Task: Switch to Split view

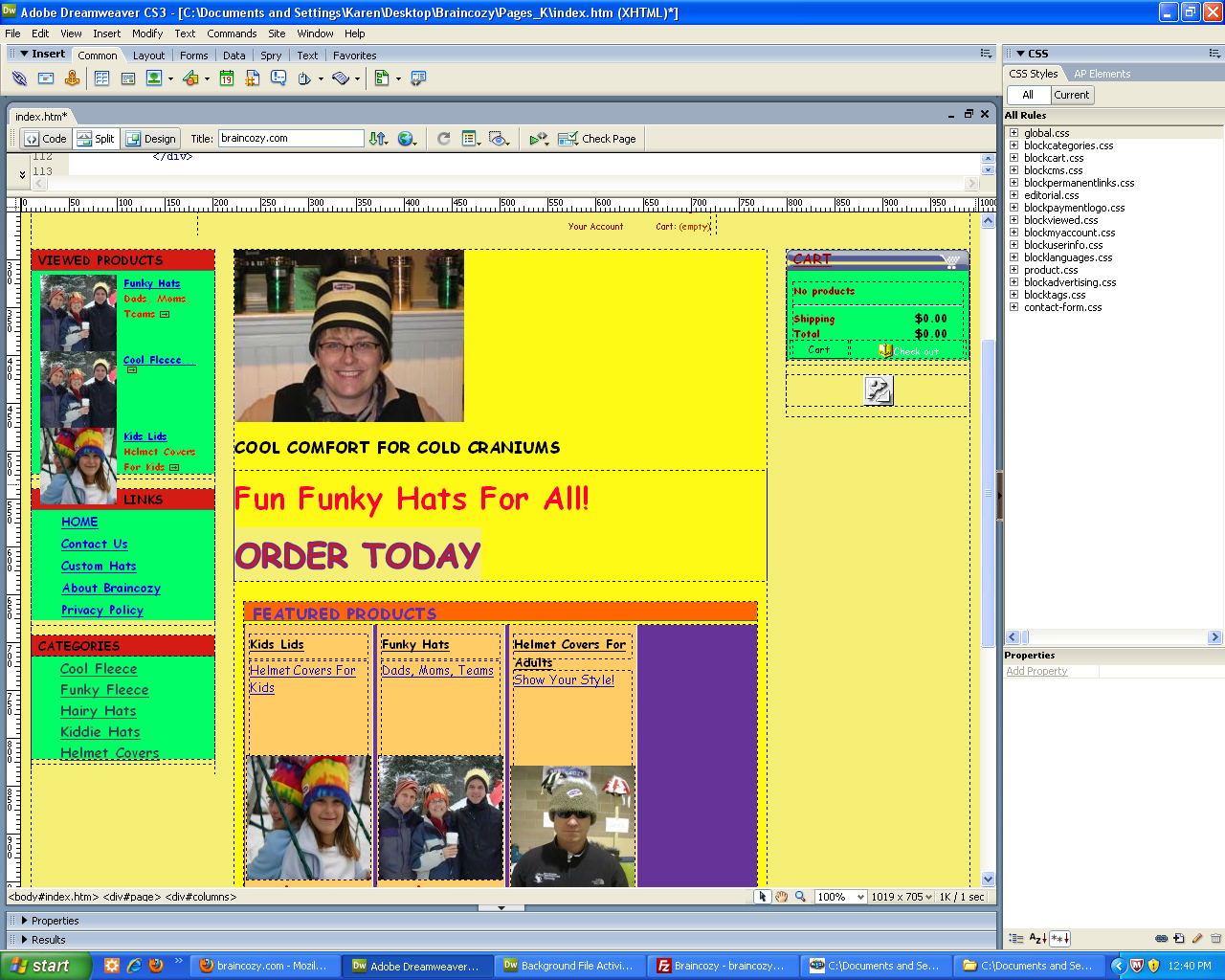Action: [x=96, y=139]
